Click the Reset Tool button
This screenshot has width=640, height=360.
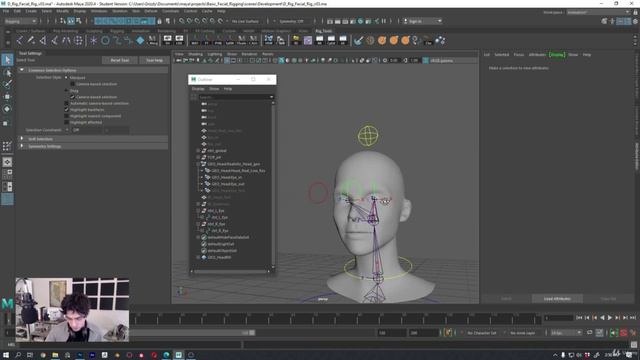120,60
